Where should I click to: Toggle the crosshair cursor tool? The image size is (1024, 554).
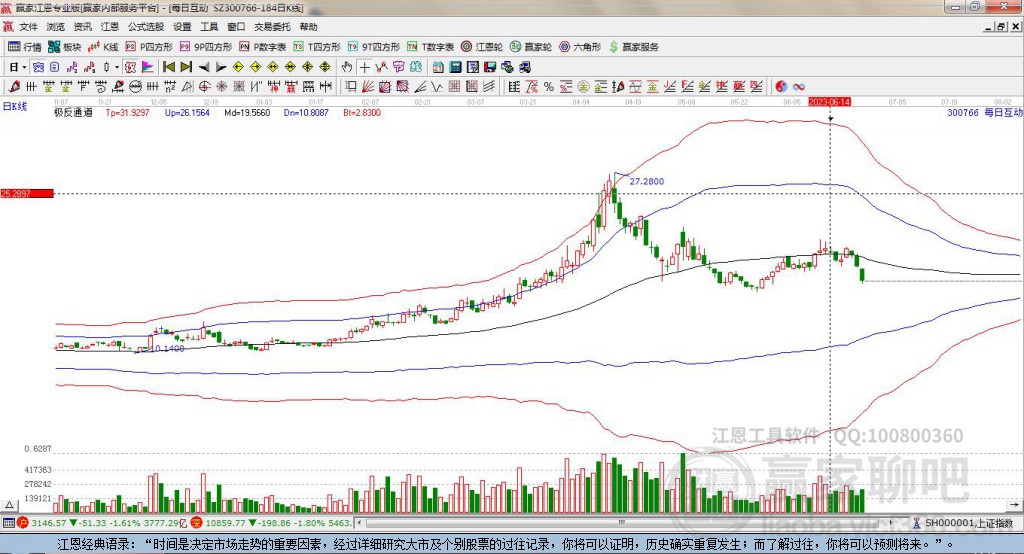364,67
